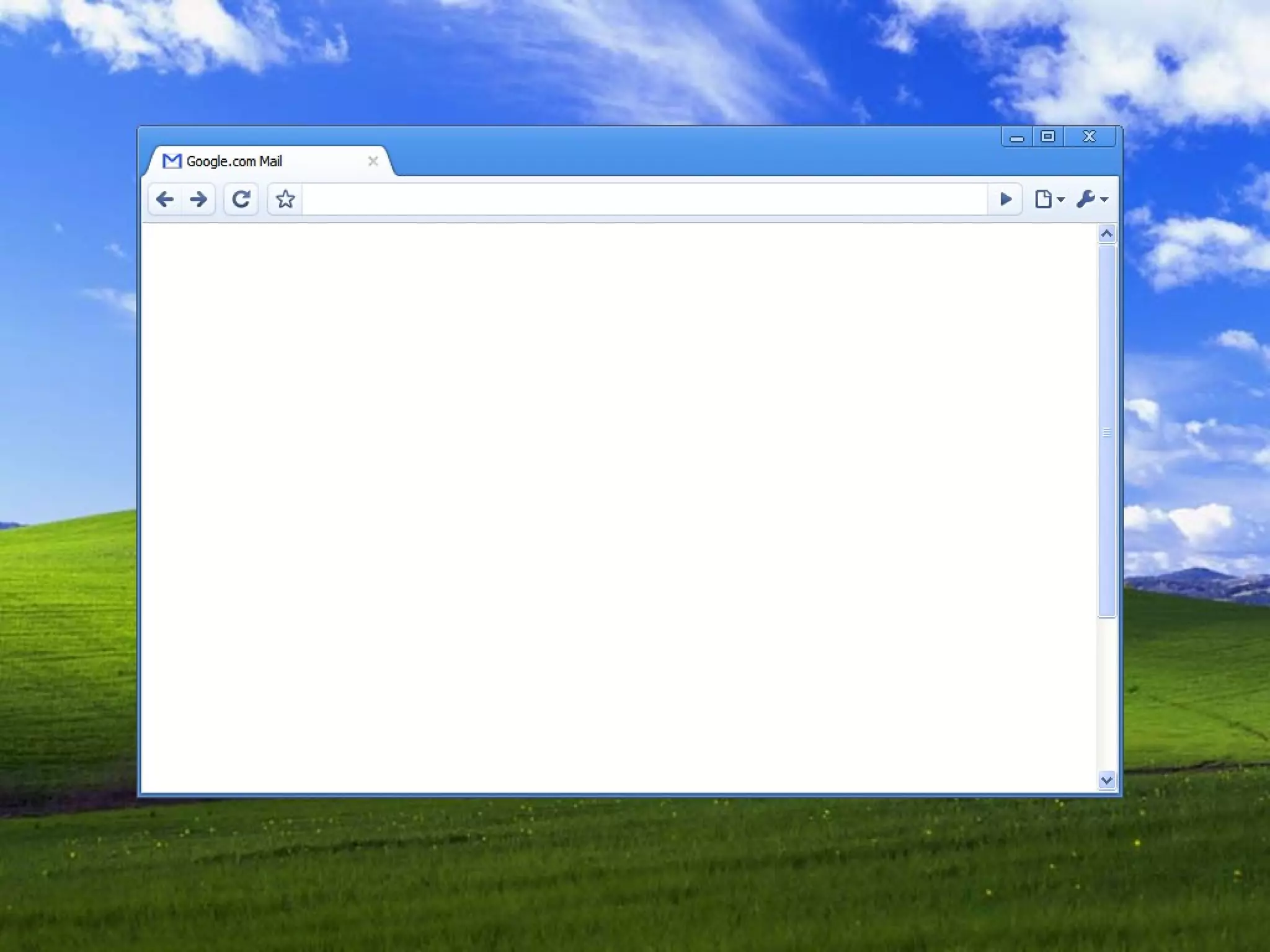The image size is (1270, 952).
Task: Click the Back arrow button
Action: point(165,200)
